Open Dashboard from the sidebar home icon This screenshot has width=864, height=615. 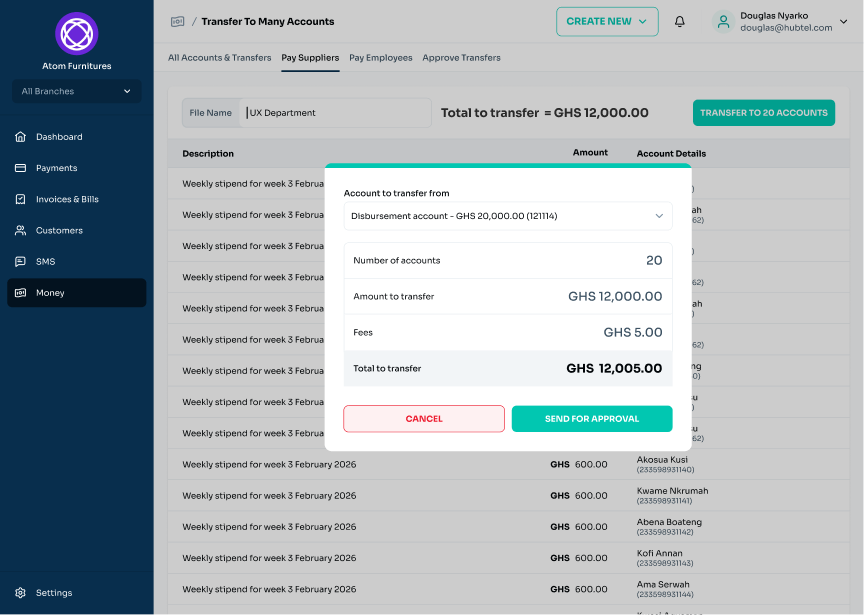(x=20, y=137)
